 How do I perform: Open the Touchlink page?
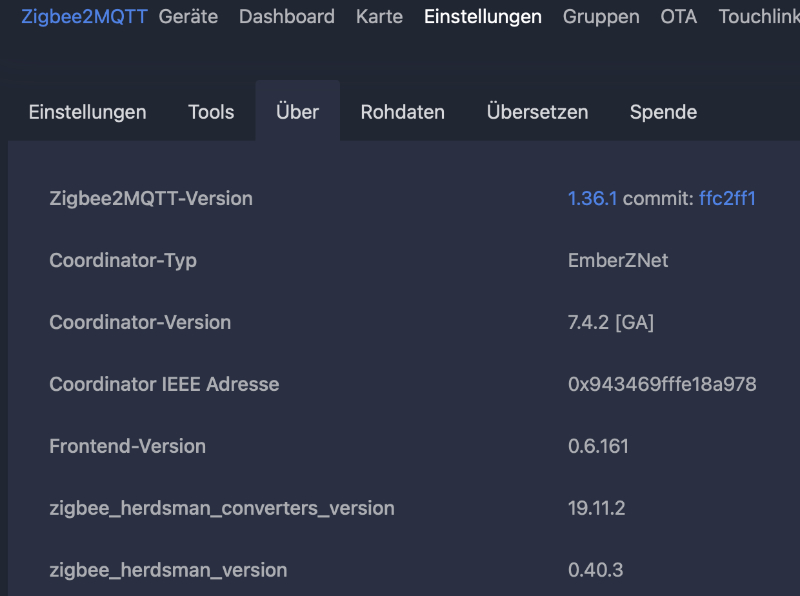click(x=759, y=16)
